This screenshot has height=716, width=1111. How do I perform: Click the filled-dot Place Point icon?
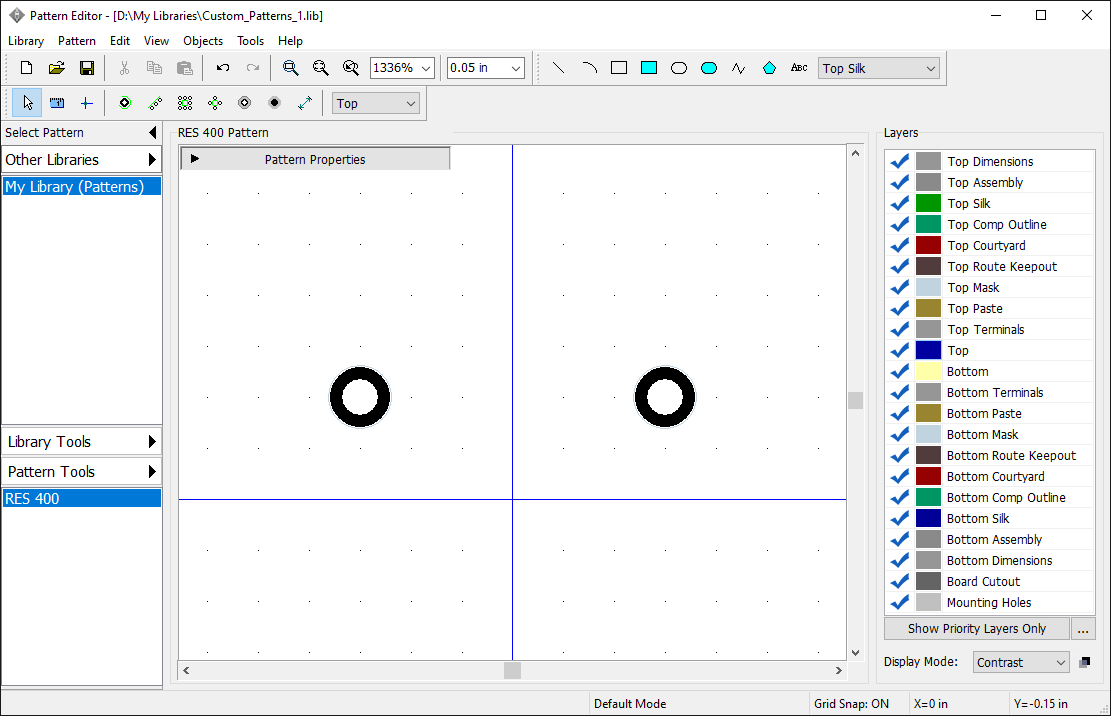pyautogui.click(x=275, y=103)
